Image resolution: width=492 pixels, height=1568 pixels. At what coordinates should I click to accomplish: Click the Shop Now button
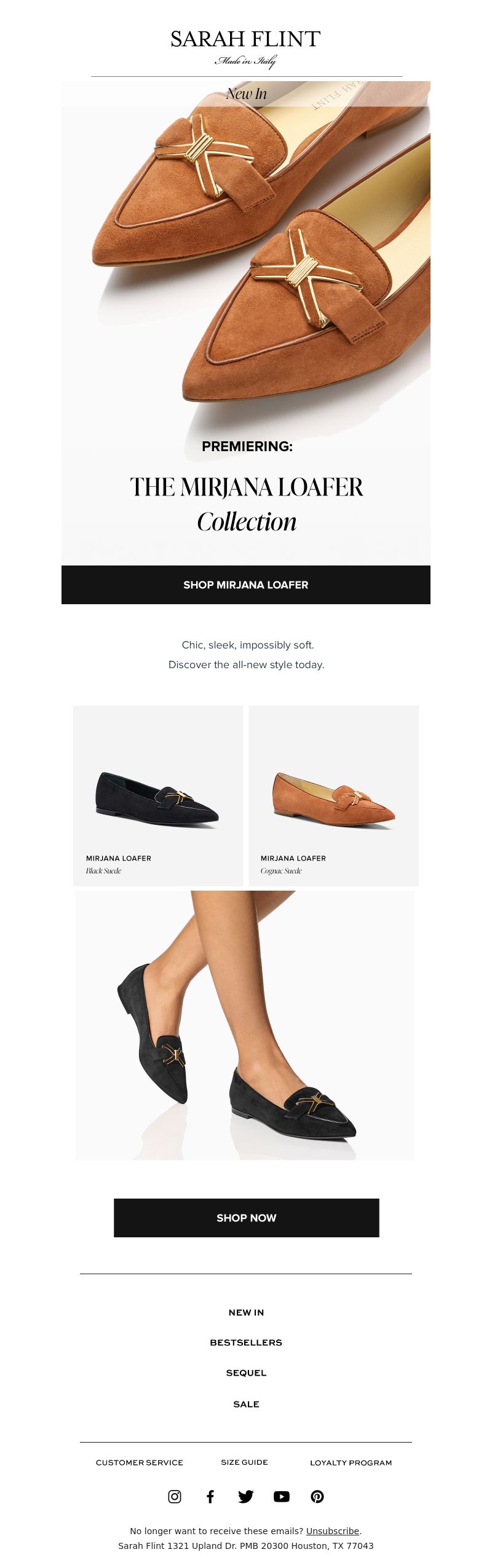pos(247,1218)
